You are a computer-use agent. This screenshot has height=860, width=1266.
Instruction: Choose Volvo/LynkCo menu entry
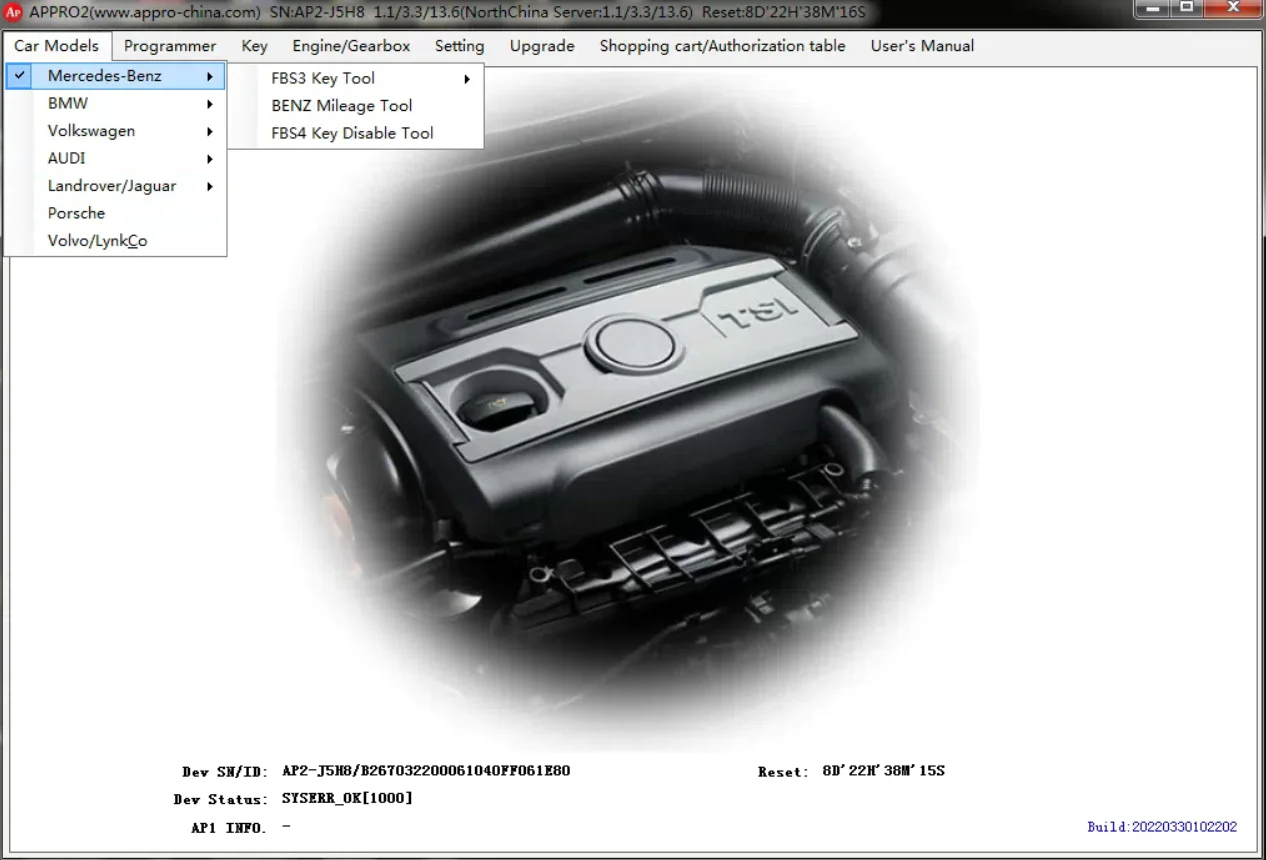coord(97,241)
